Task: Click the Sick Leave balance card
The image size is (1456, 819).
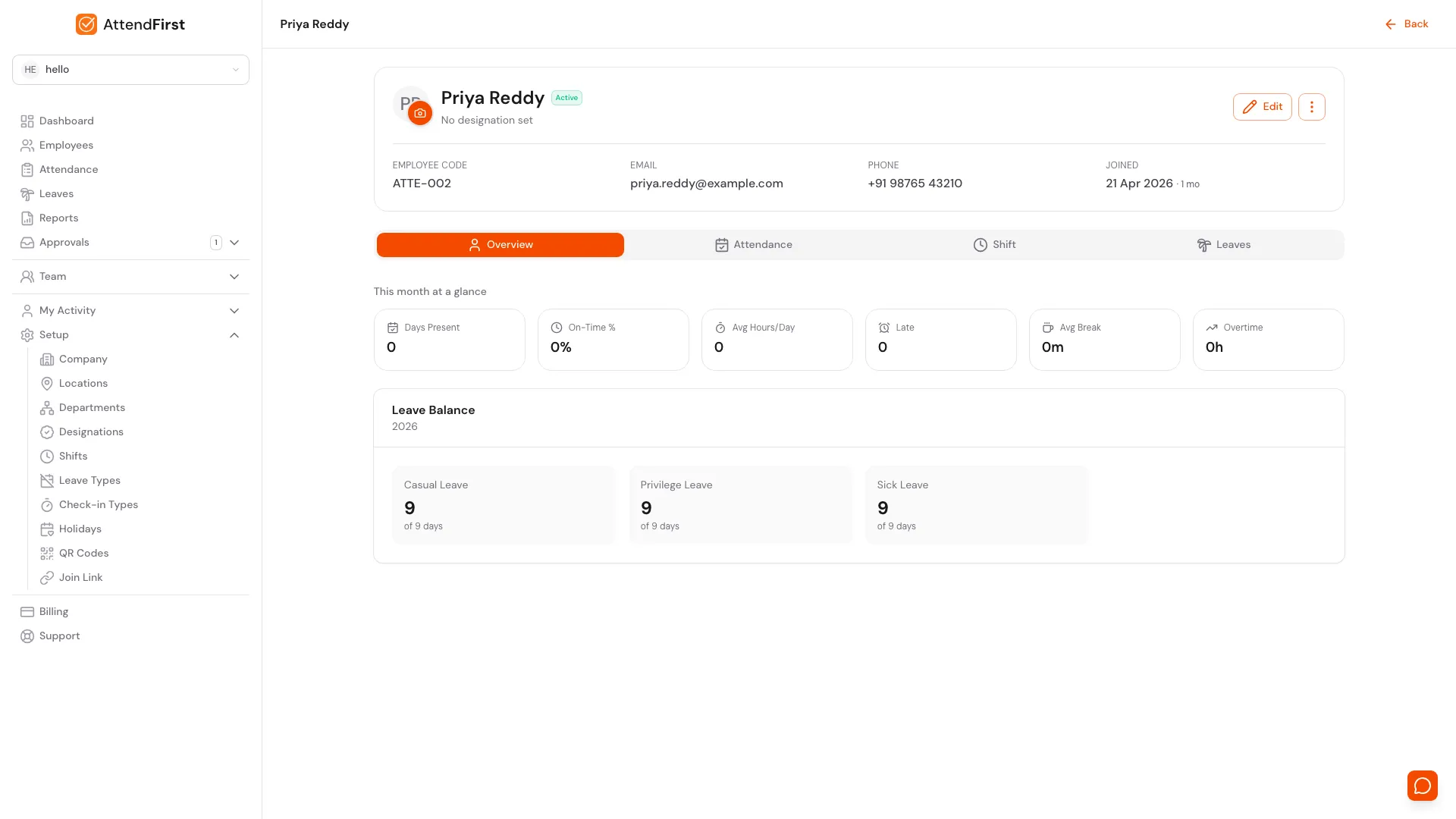Action: [977, 505]
